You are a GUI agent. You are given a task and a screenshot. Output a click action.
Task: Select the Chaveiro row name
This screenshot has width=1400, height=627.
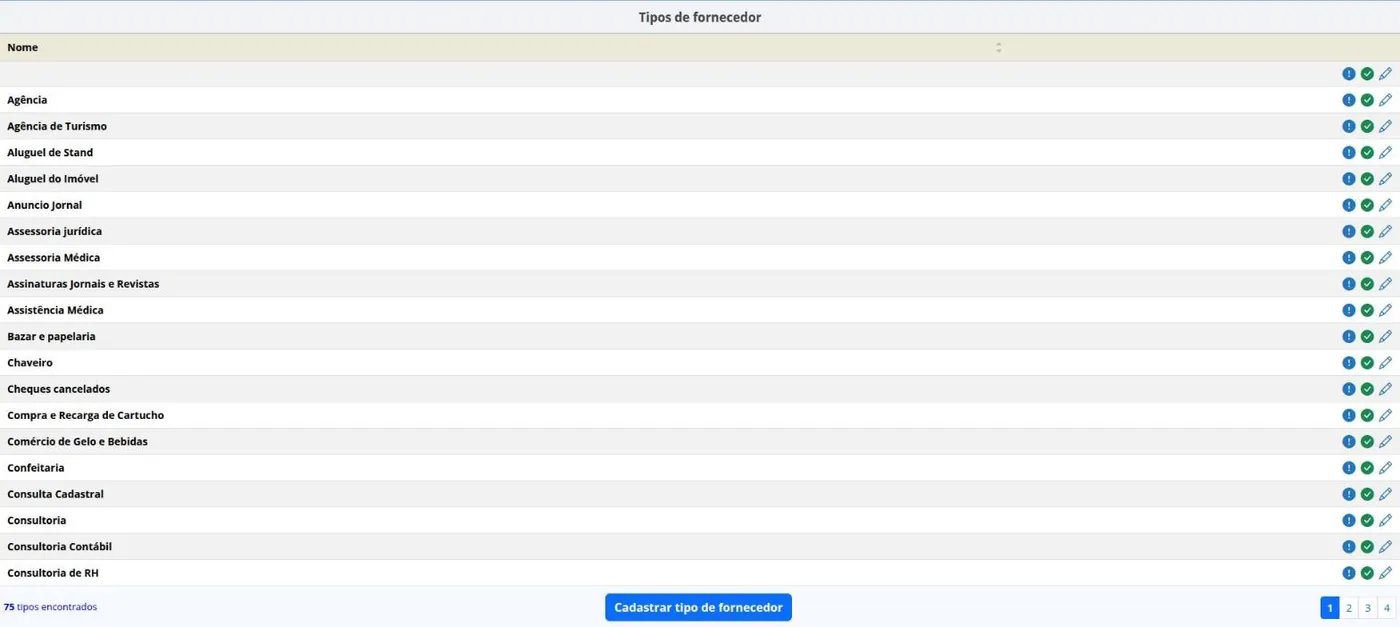coord(30,363)
